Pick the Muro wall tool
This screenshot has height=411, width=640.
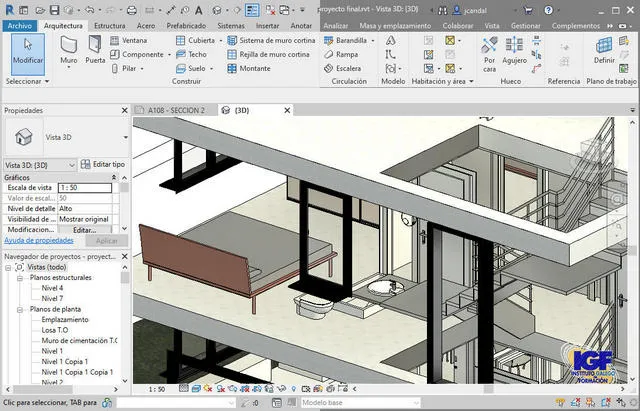click(69, 51)
